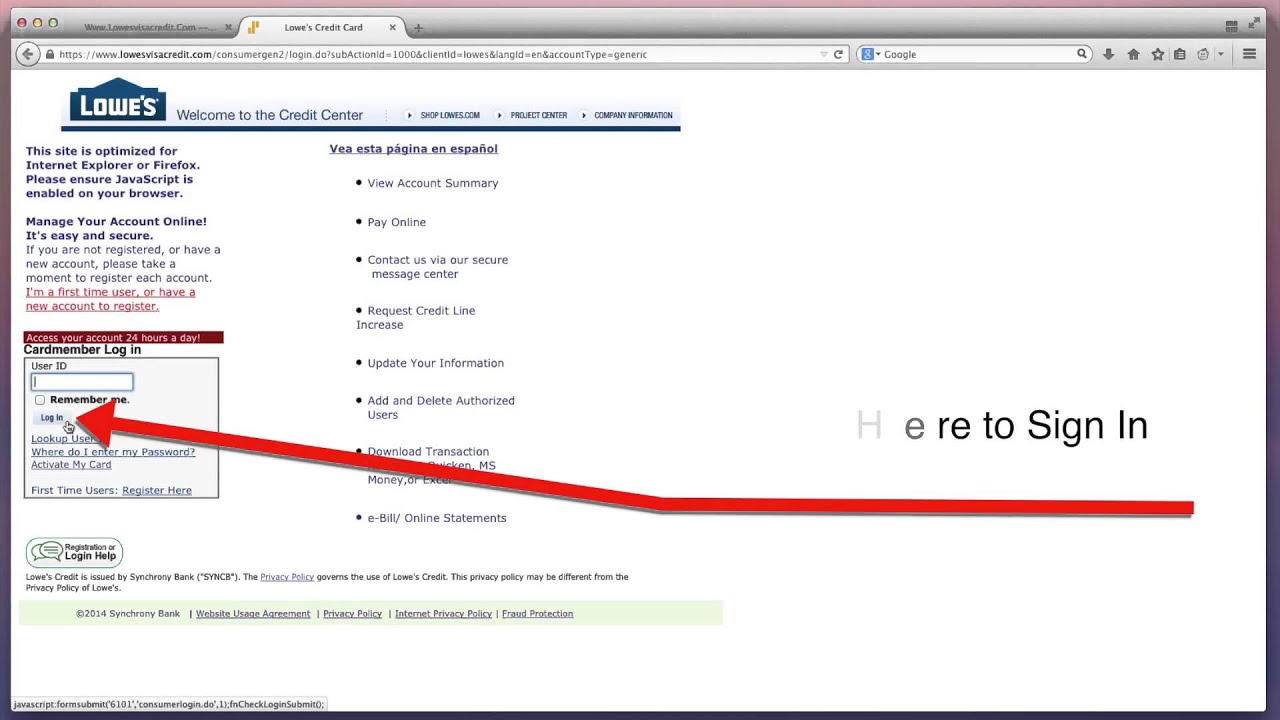
Task: Click Contact us via secure message center text
Action: click(438, 267)
